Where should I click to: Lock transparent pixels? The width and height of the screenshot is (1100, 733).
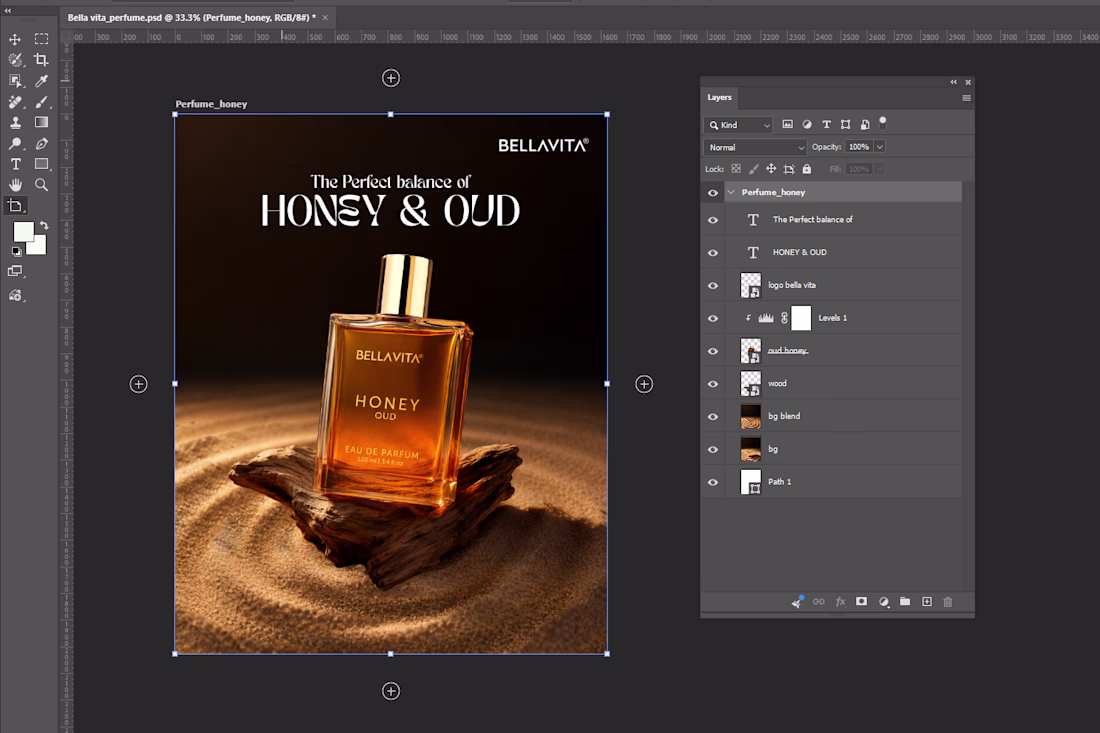736,169
